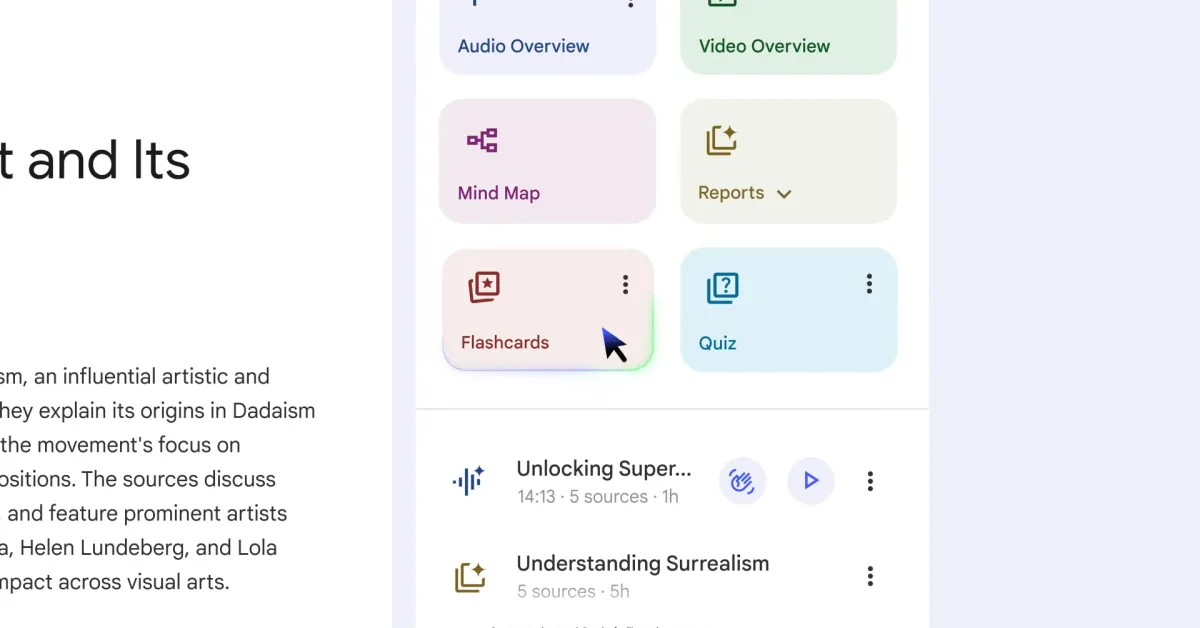Open options menu for Unlocking Super audio
Image resolution: width=1200 pixels, height=628 pixels.
(x=870, y=481)
